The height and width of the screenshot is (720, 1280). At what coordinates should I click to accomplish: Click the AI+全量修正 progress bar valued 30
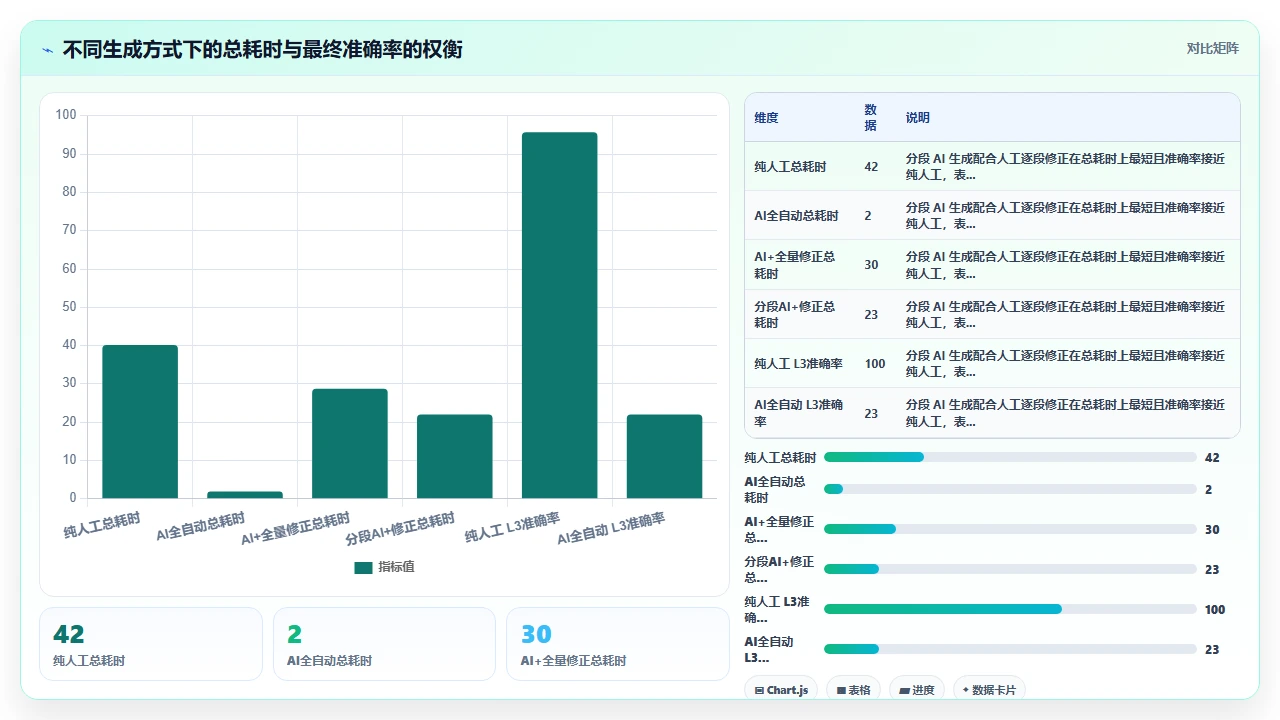pyautogui.click(x=1010, y=529)
